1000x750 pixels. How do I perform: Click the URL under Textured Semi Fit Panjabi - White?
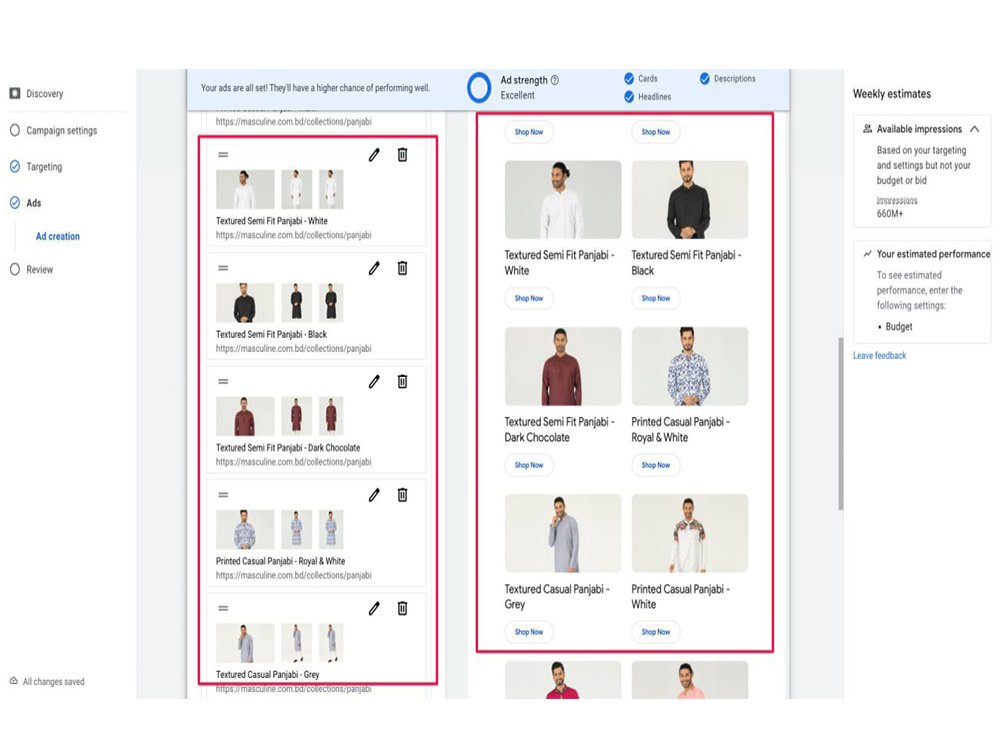pos(293,235)
